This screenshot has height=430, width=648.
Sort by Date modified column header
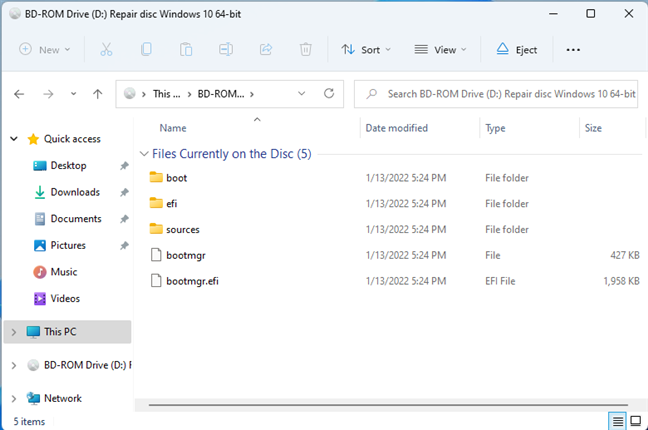(x=397, y=128)
